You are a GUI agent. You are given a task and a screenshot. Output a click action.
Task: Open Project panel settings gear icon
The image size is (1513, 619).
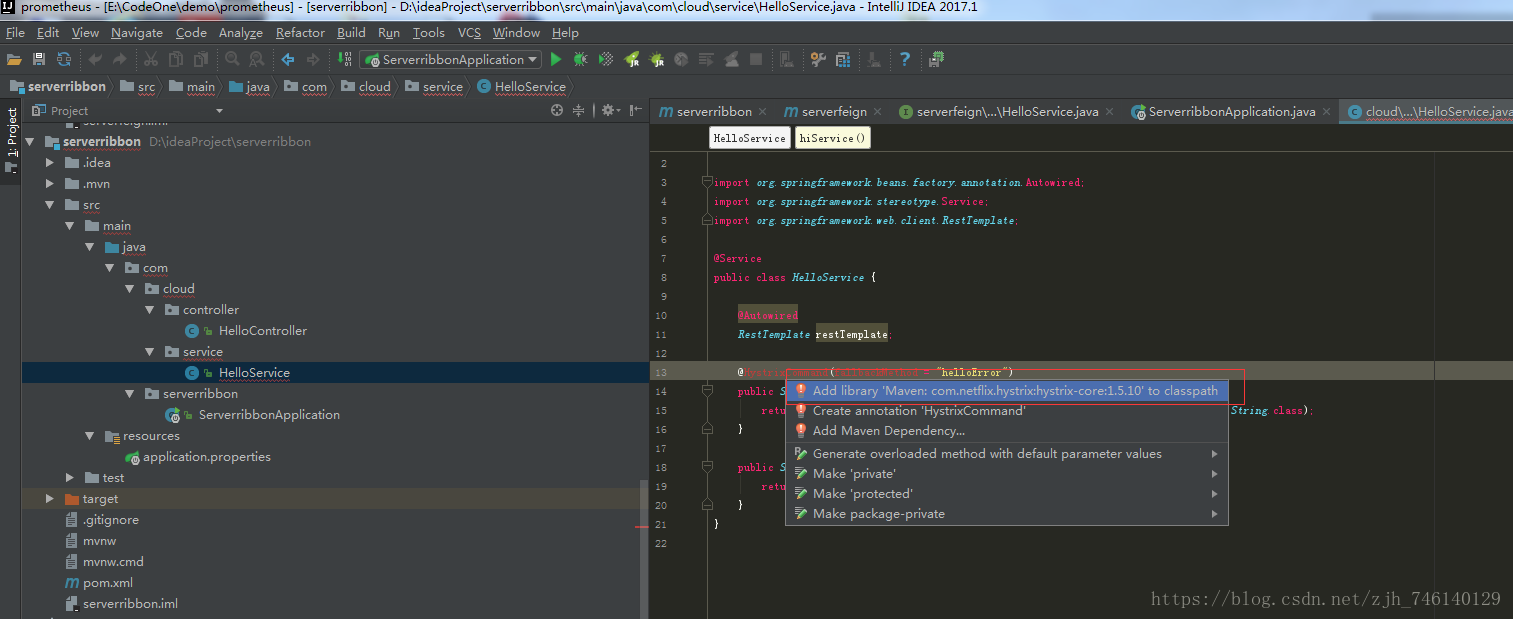pyautogui.click(x=607, y=111)
